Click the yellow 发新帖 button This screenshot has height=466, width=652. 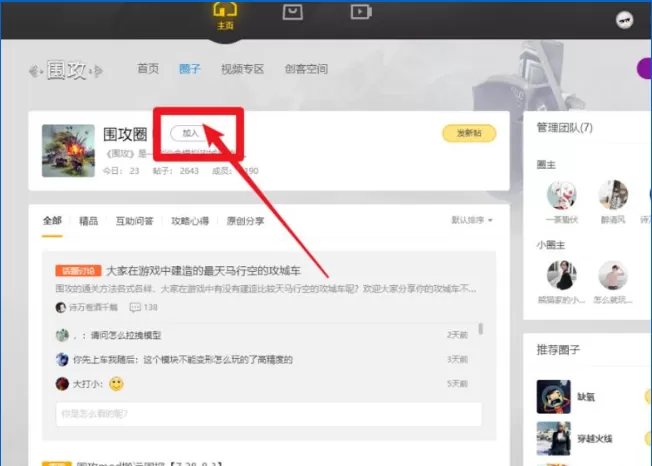[469, 133]
